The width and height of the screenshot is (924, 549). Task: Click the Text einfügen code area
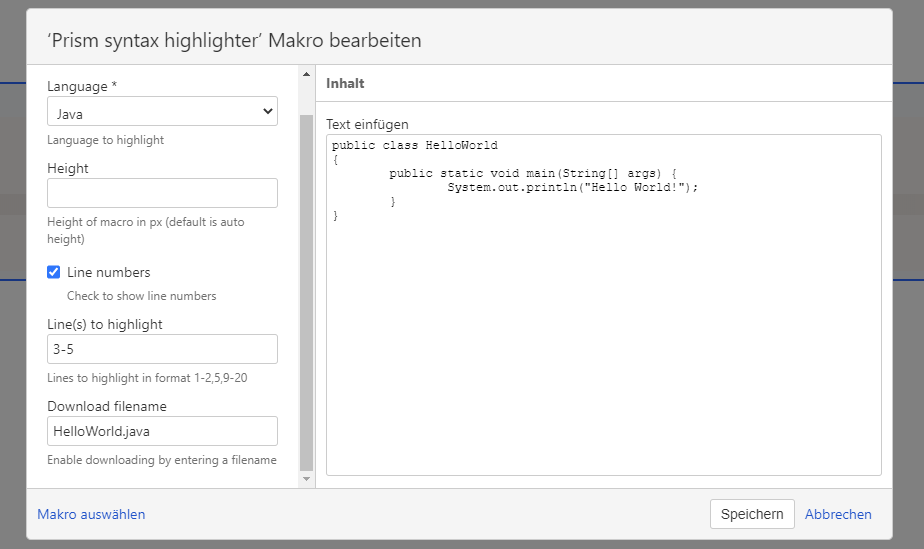pyautogui.click(x=603, y=305)
